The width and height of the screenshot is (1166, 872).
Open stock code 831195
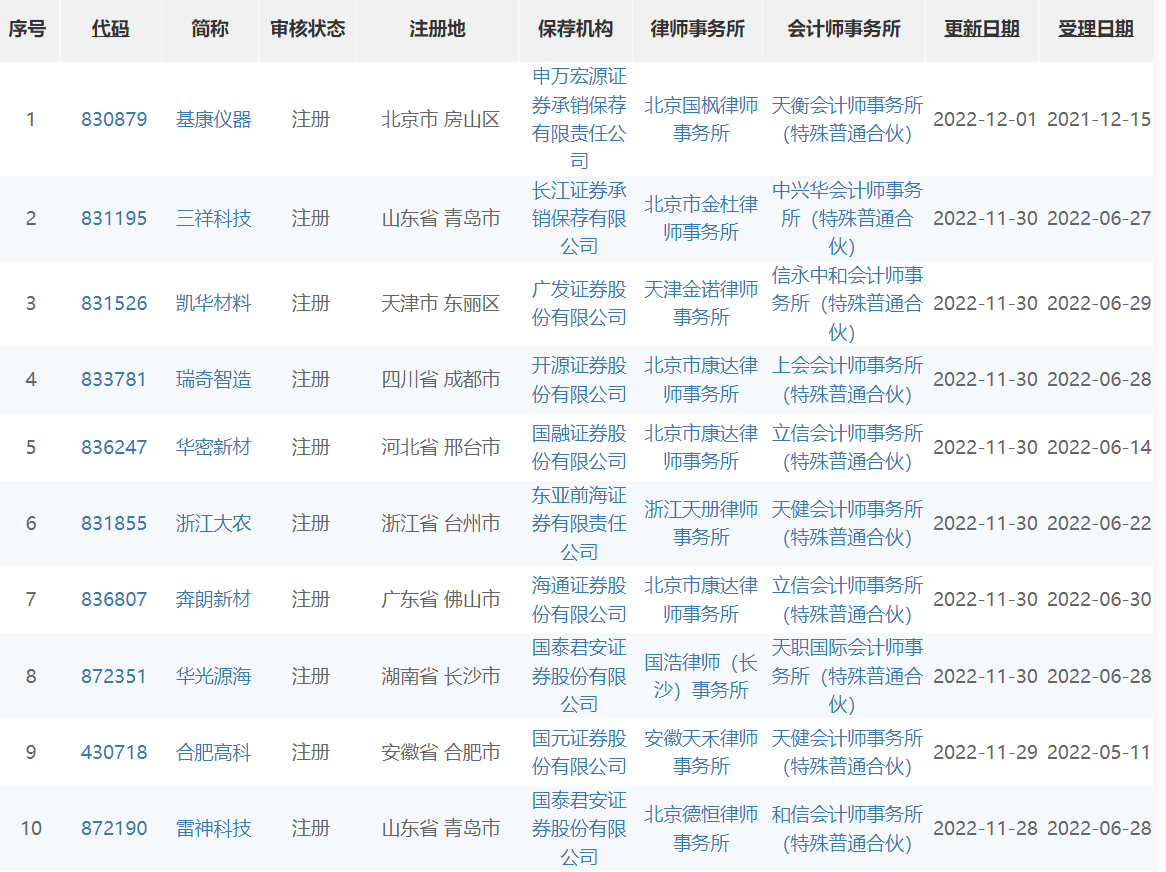tap(114, 219)
